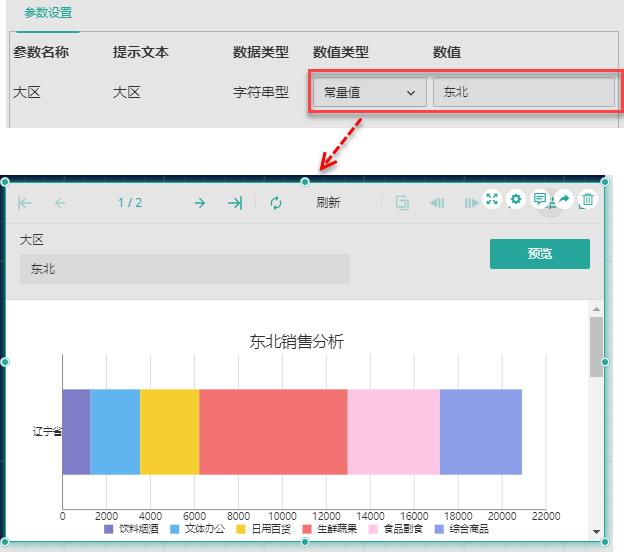Open the 常量值 value type dropdown
This screenshot has height=552, width=624.
coord(370,92)
